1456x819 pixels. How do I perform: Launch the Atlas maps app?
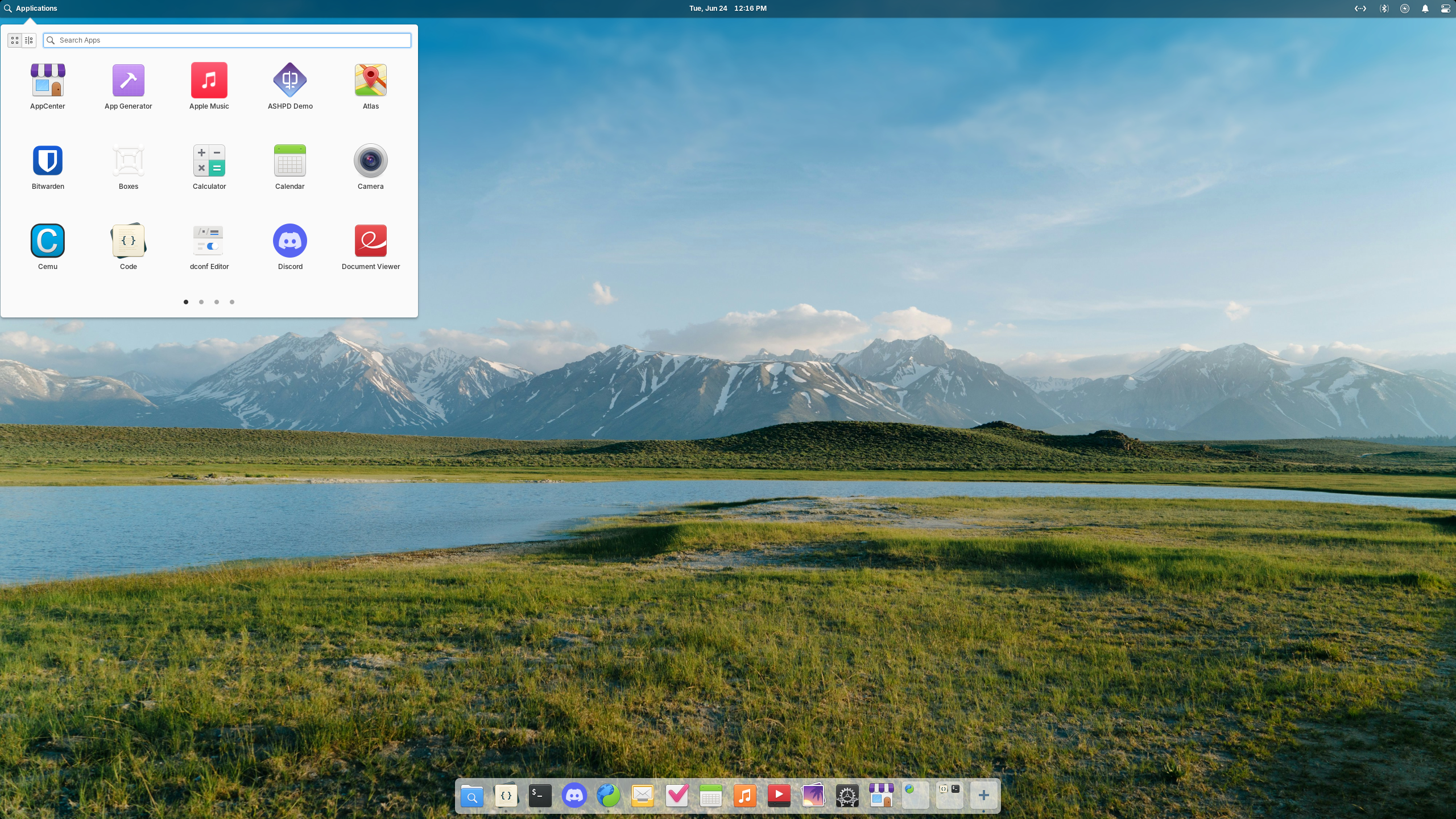[x=370, y=81]
